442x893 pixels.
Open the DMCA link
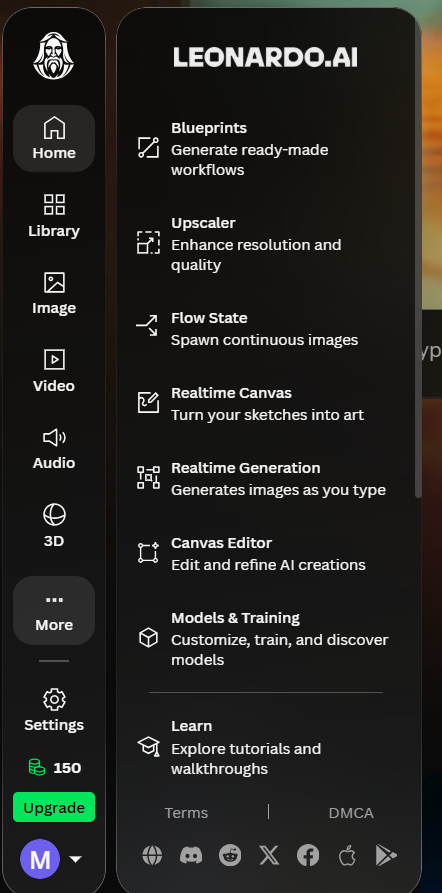click(x=351, y=813)
